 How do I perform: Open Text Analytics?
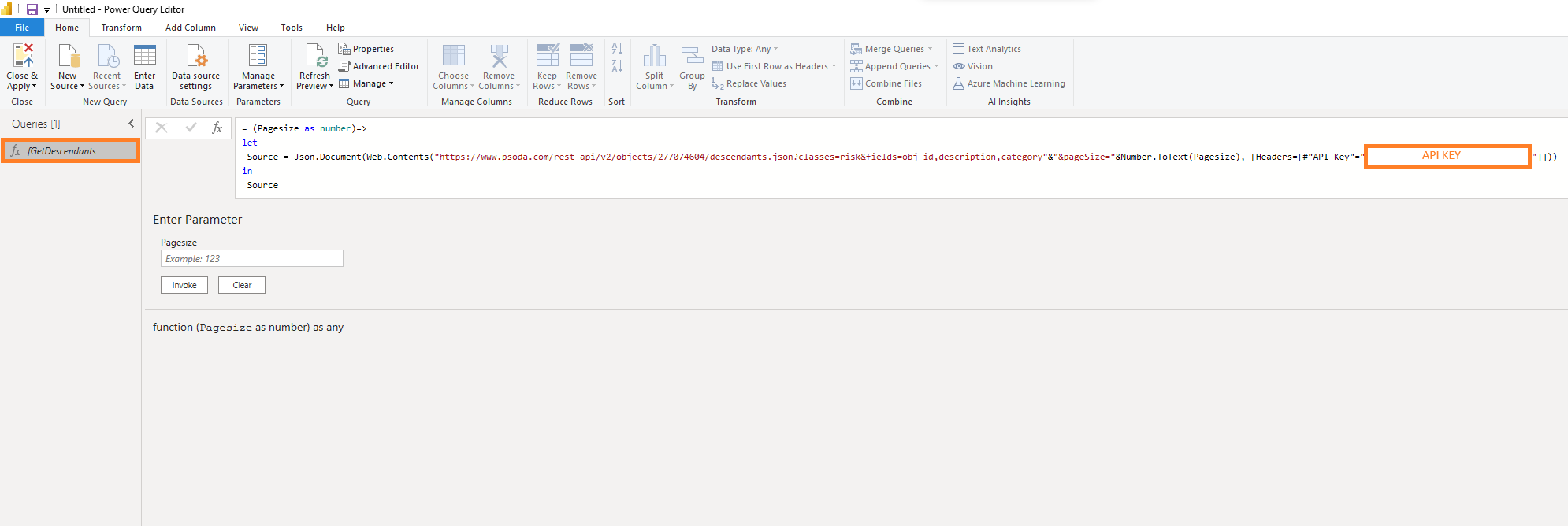987,49
